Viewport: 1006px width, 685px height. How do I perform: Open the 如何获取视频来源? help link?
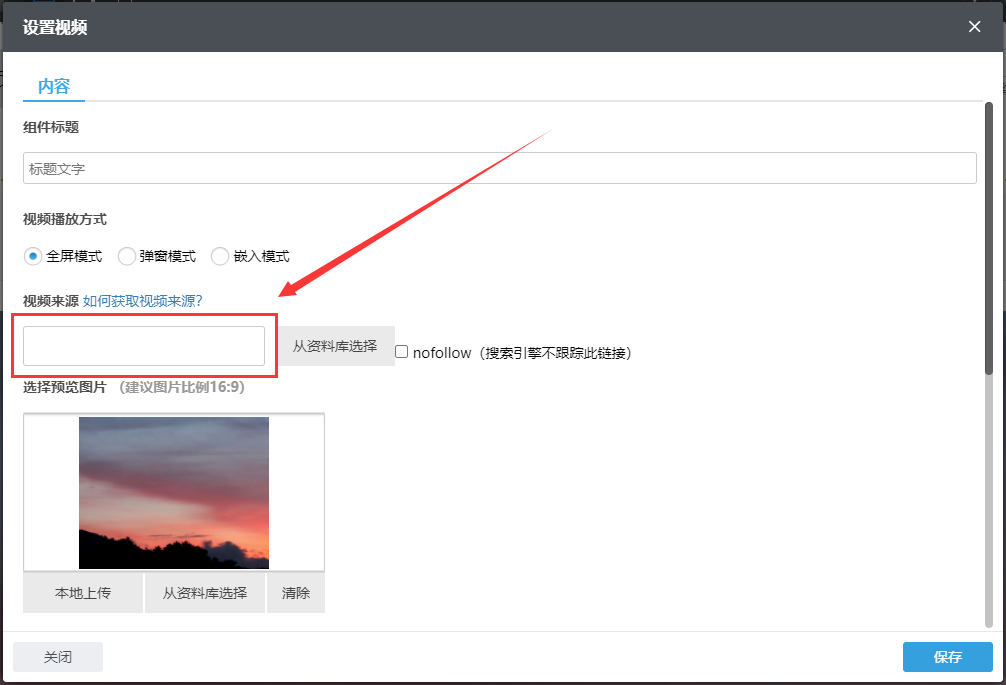coord(143,301)
